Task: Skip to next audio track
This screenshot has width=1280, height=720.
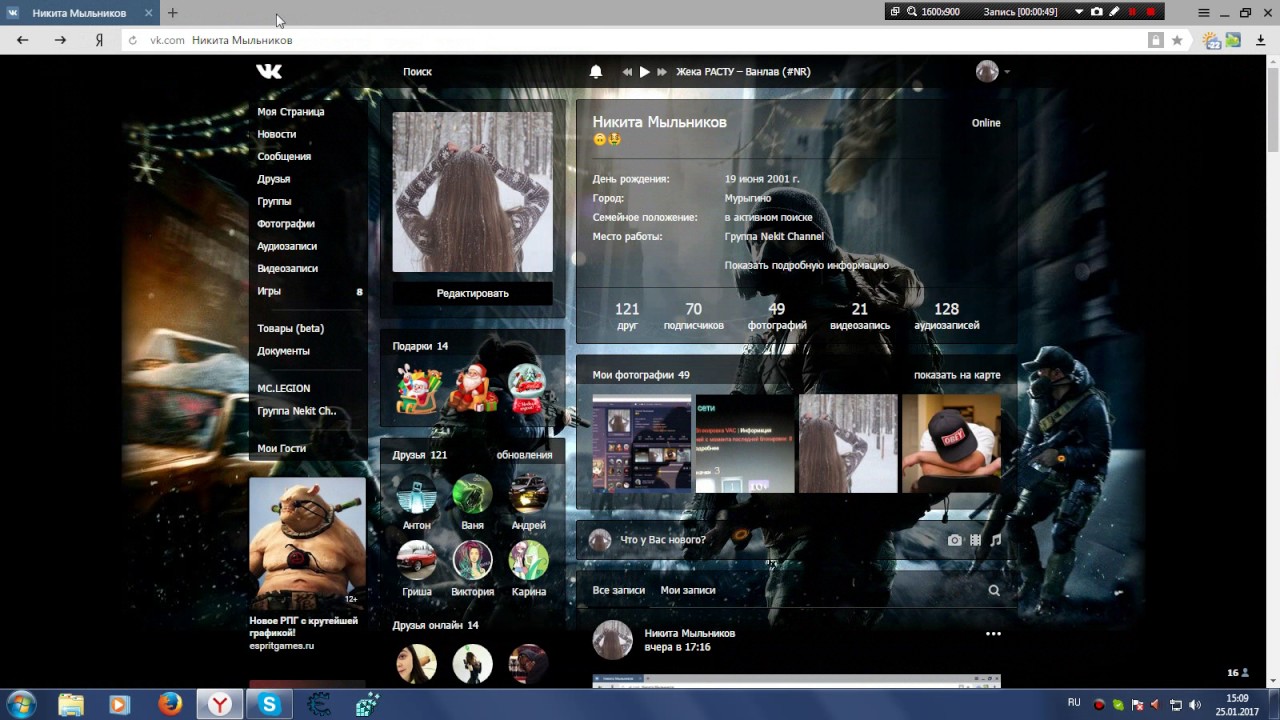Action: tap(662, 72)
